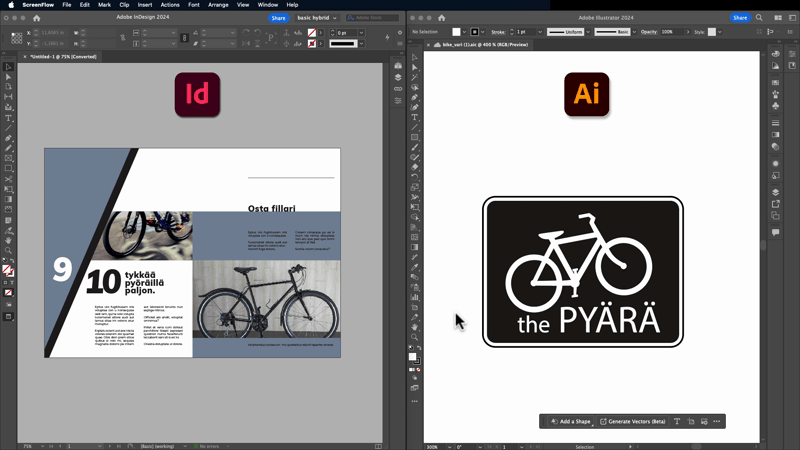800x450 pixels.
Task: Expand InDesign stroke weight dropdown
Action: (x=361, y=33)
